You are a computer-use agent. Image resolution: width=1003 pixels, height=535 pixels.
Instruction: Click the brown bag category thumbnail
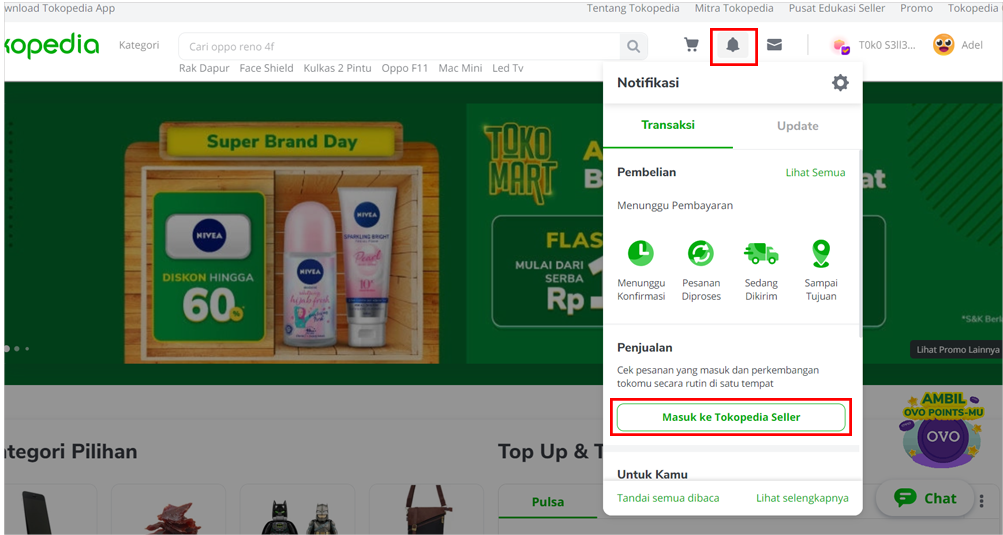pyautogui.click(x=427, y=511)
